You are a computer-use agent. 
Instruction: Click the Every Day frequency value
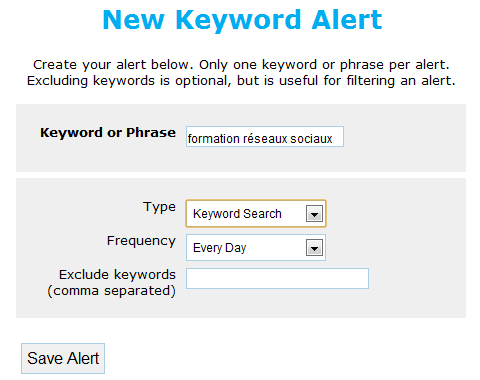[x=219, y=248]
